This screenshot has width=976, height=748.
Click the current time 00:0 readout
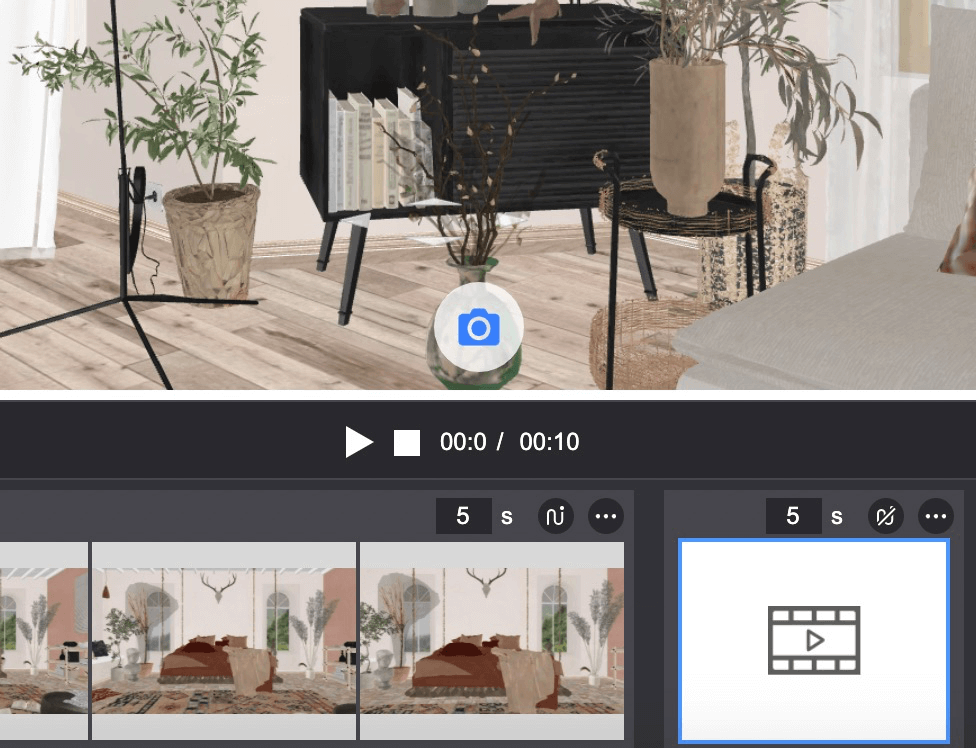click(x=463, y=442)
